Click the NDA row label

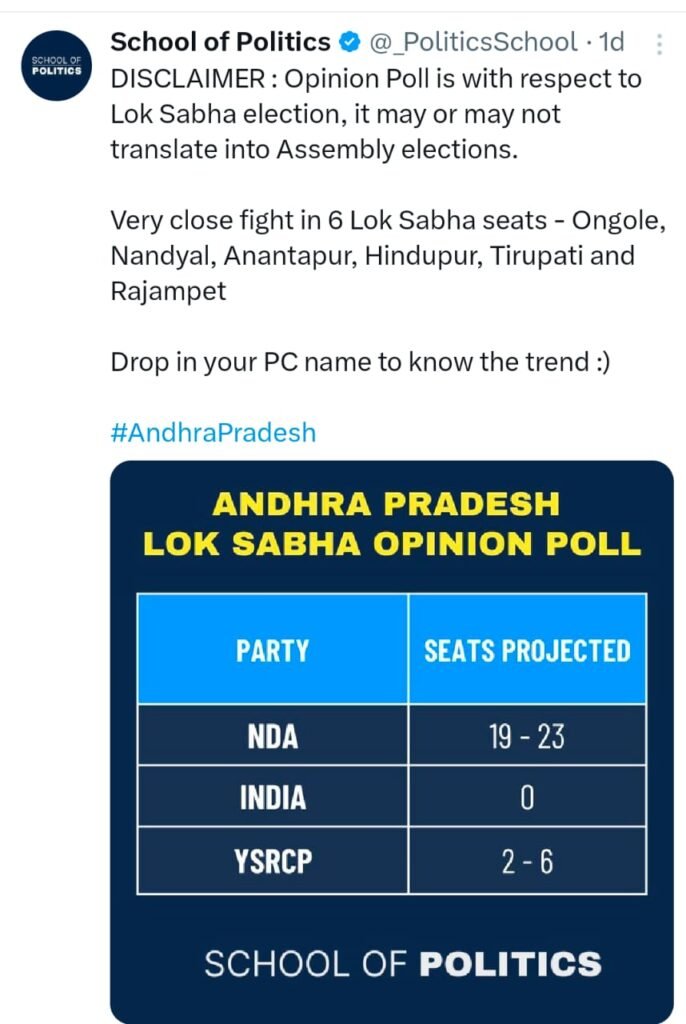click(x=272, y=737)
